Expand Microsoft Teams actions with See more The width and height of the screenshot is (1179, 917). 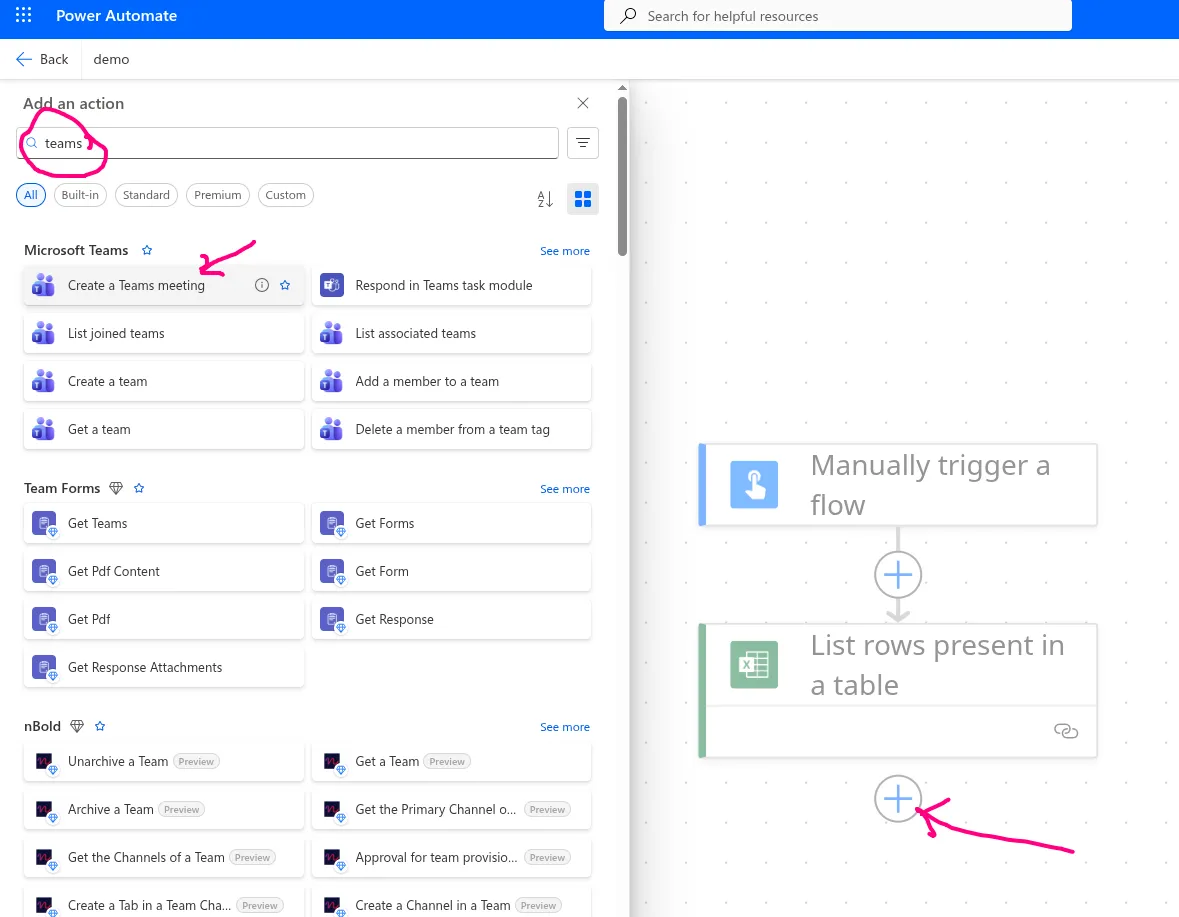point(565,250)
